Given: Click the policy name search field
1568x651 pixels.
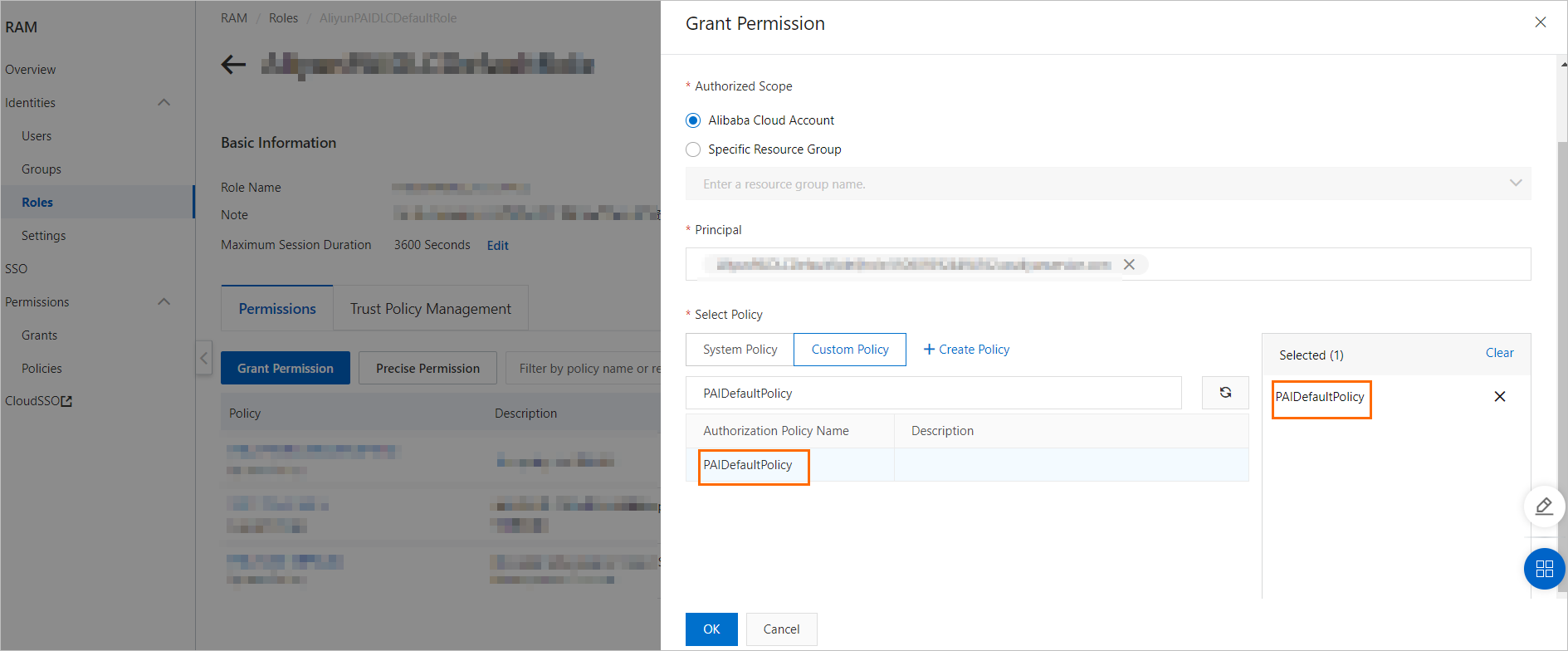Looking at the screenshot, I should [x=933, y=393].
